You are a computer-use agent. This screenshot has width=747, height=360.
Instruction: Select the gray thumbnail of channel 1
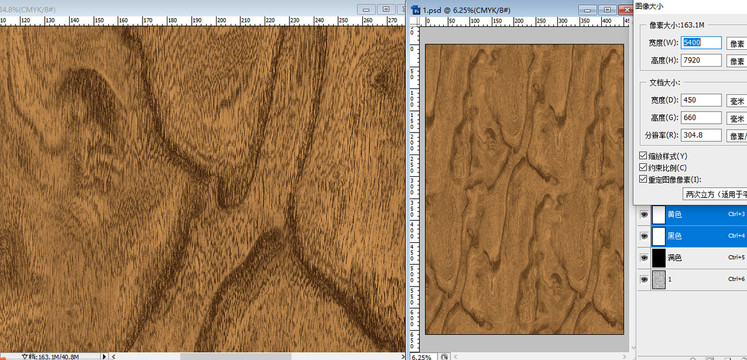click(658, 280)
